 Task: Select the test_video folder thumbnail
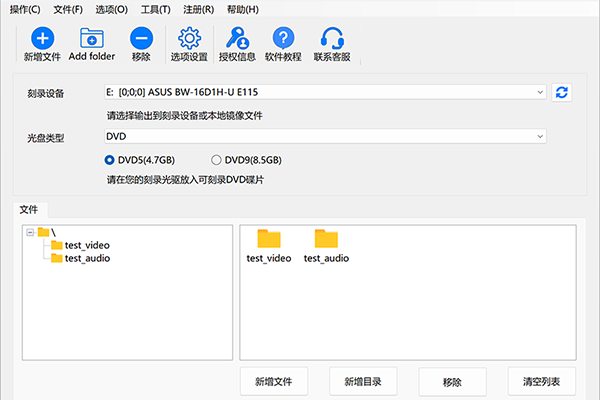tap(269, 245)
